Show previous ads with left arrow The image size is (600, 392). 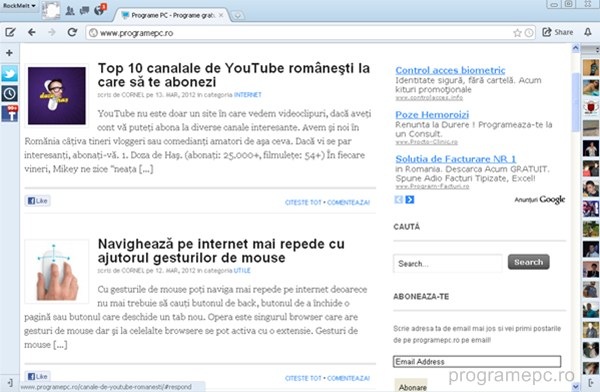(x=399, y=199)
